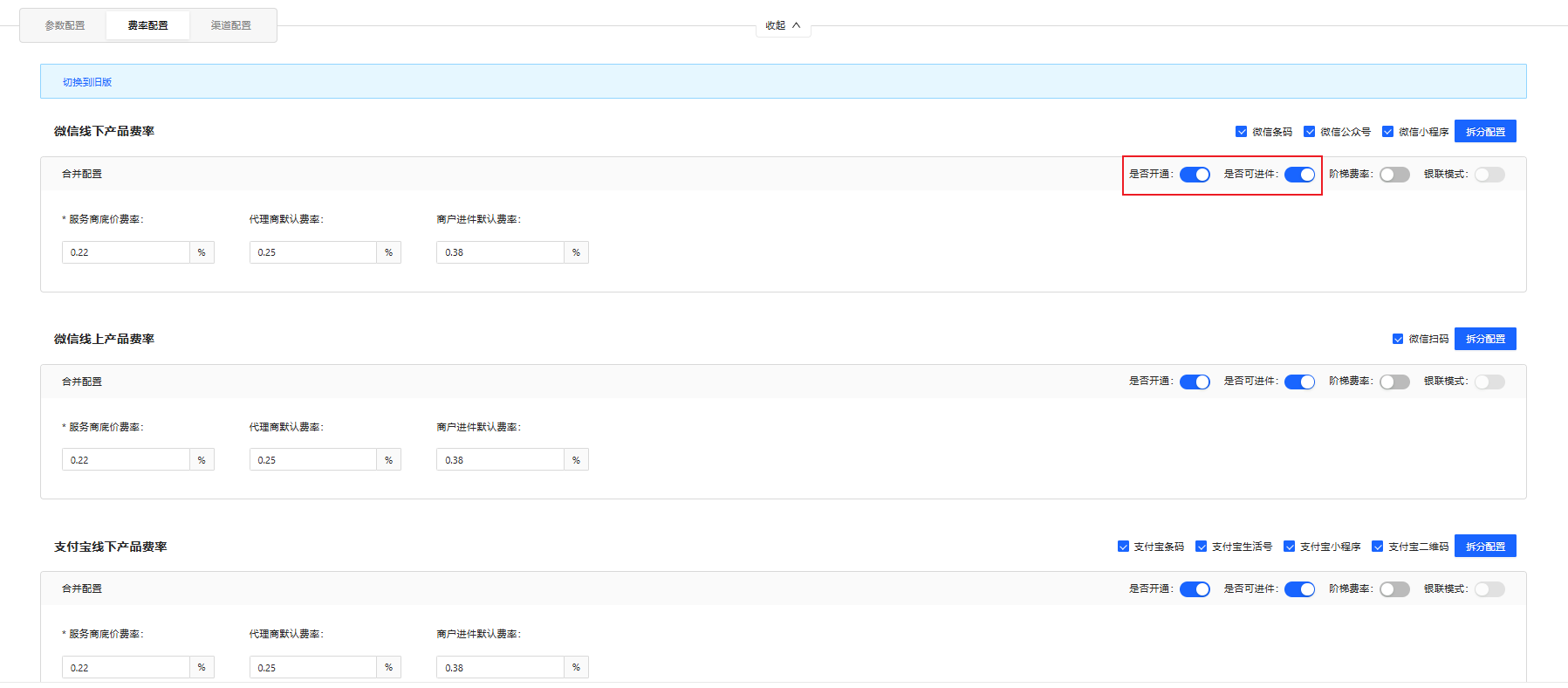
Task: Focus 商户进件默认费率 field in 微信线上产品费率
Action: click(x=500, y=460)
